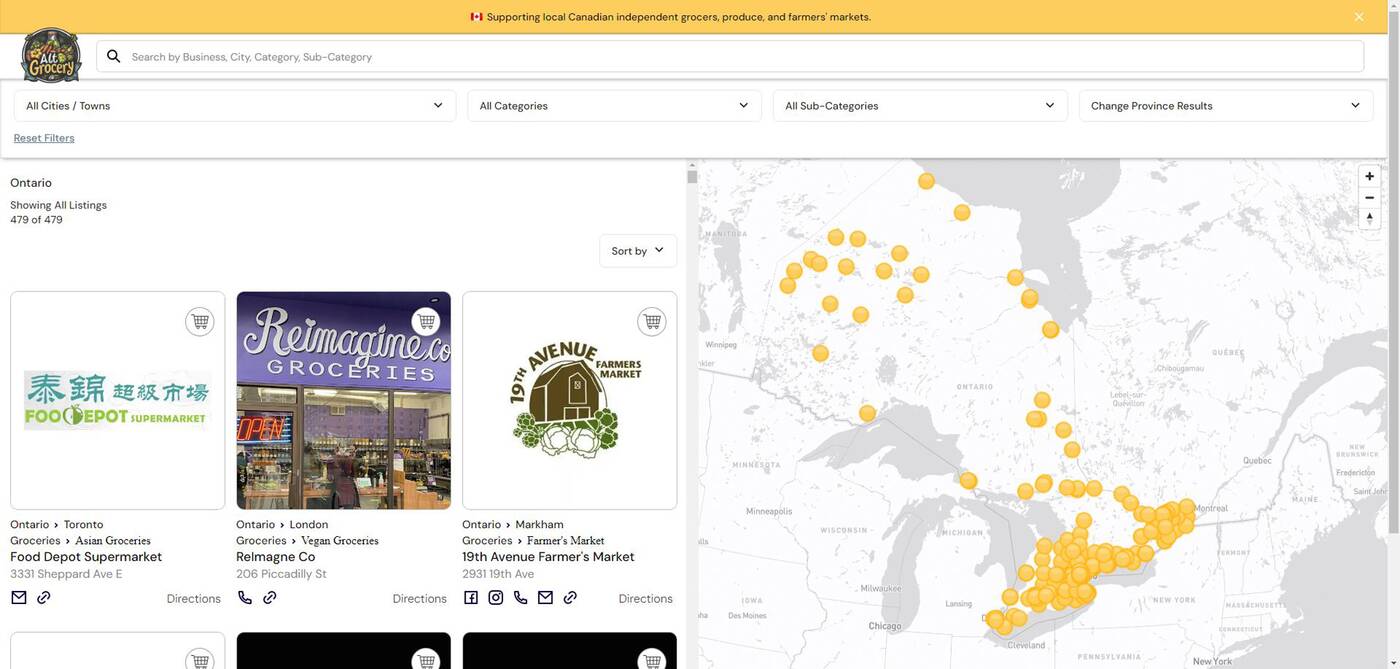Open the All Sub-Categories dropdown

click(x=920, y=106)
